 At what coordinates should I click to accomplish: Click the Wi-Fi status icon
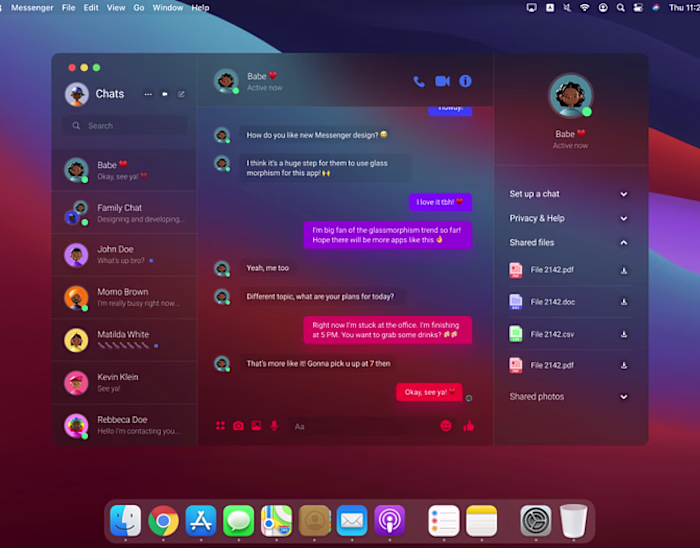(584, 8)
